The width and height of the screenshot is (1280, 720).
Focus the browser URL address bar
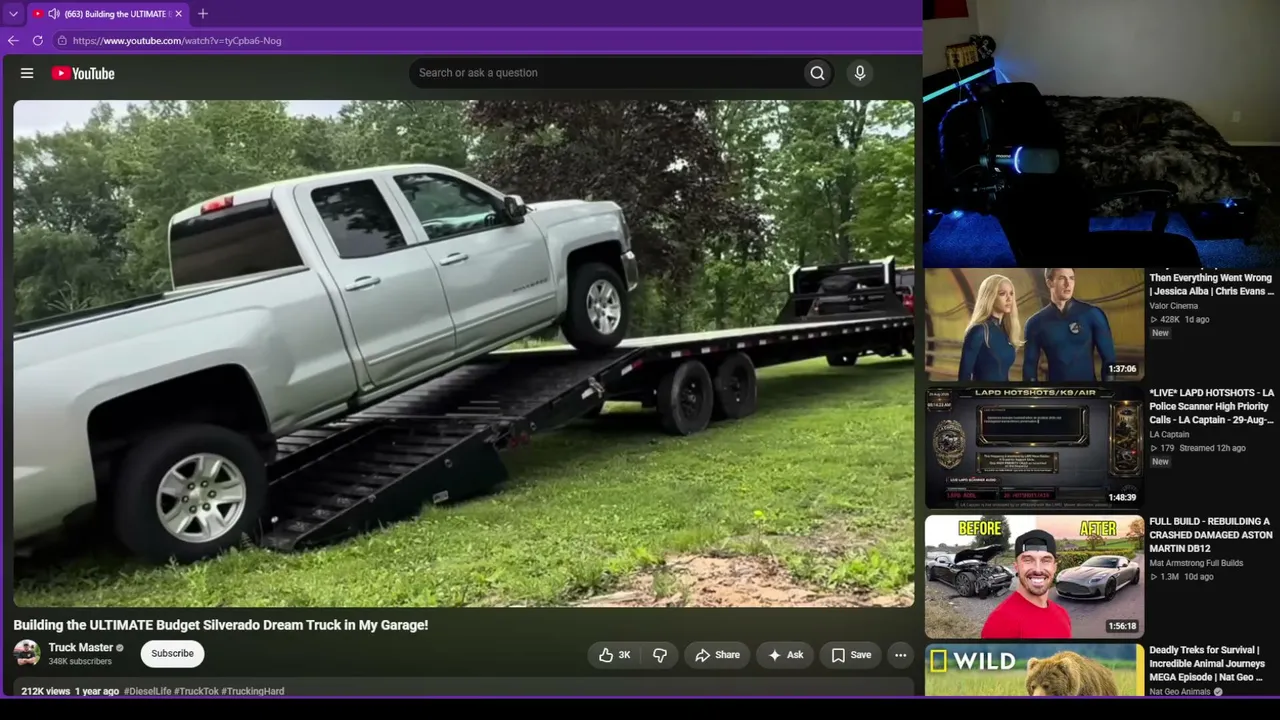point(484,41)
